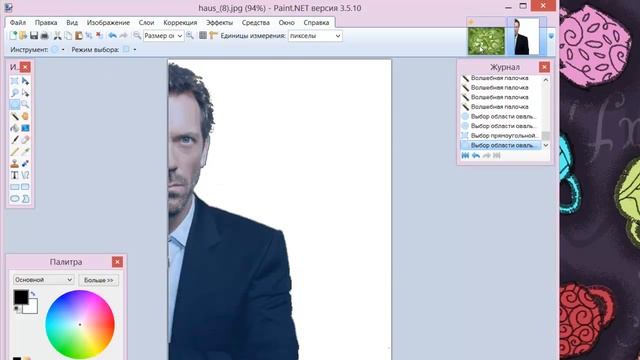Select the Eraser tool

pyautogui.click(x=25, y=140)
